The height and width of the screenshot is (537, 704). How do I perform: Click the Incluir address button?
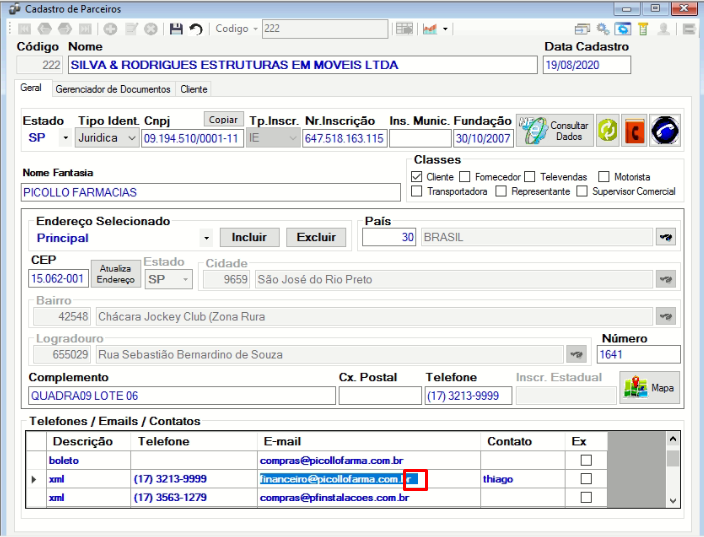(250, 237)
